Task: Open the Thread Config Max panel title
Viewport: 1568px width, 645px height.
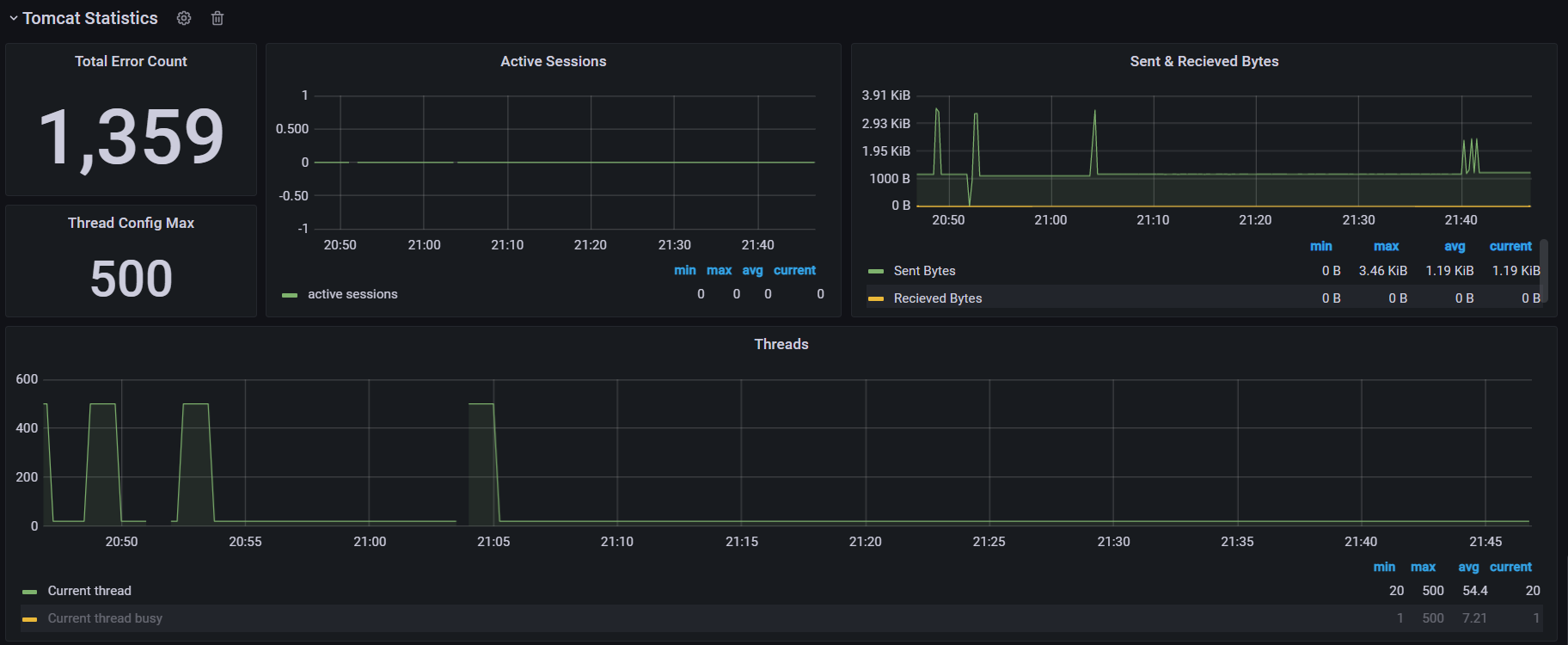Action: point(131,223)
